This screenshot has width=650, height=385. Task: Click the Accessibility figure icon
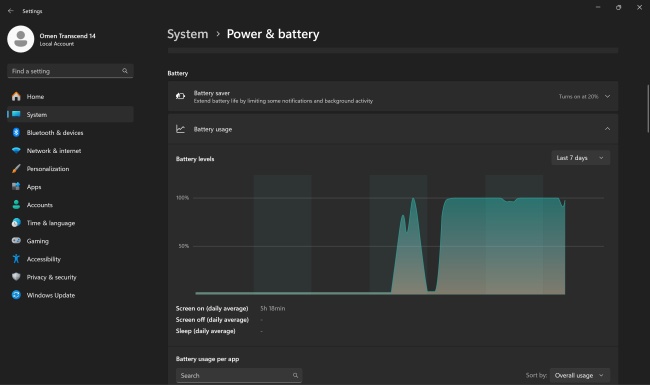point(16,259)
